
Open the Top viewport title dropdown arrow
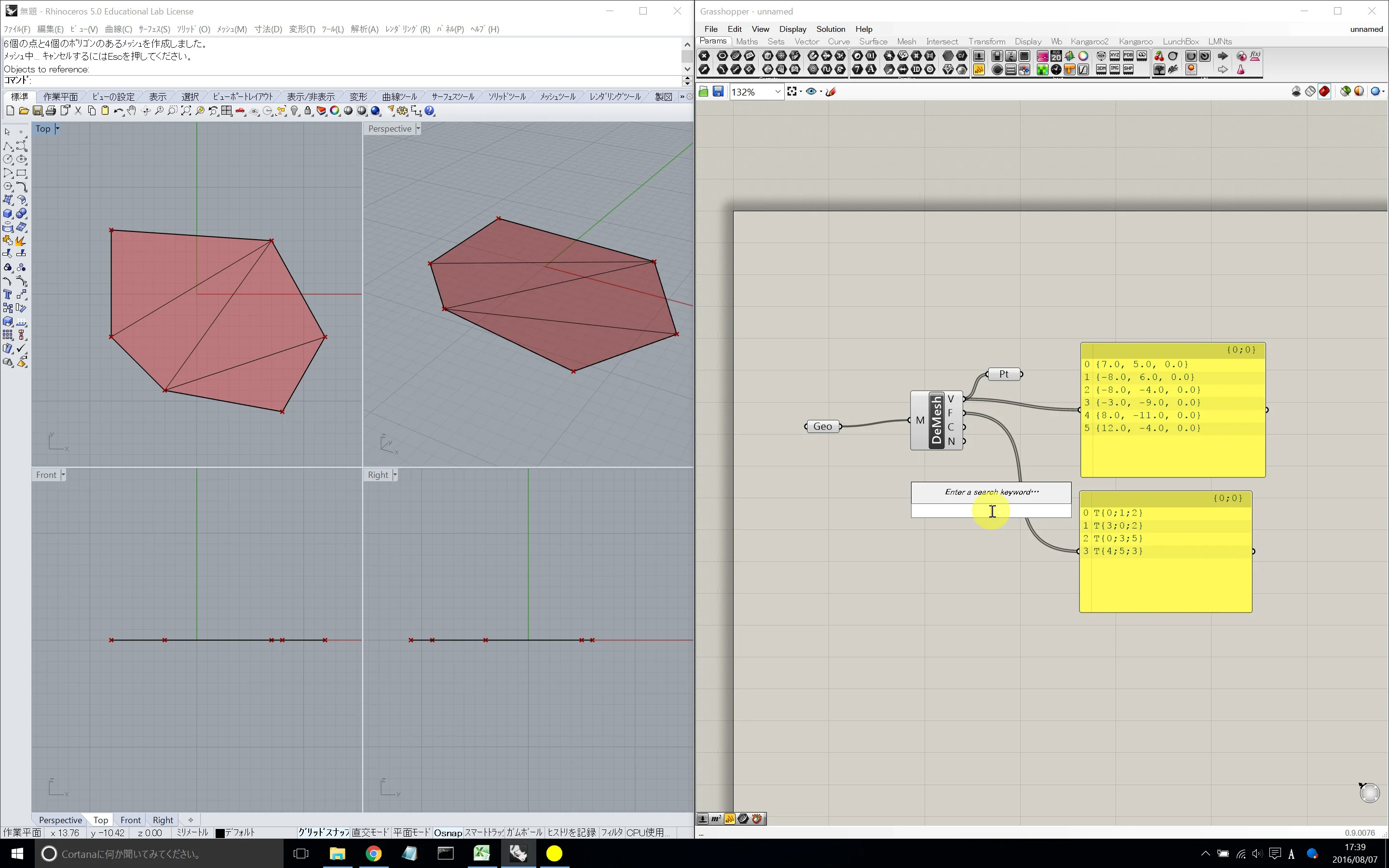tap(57, 129)
